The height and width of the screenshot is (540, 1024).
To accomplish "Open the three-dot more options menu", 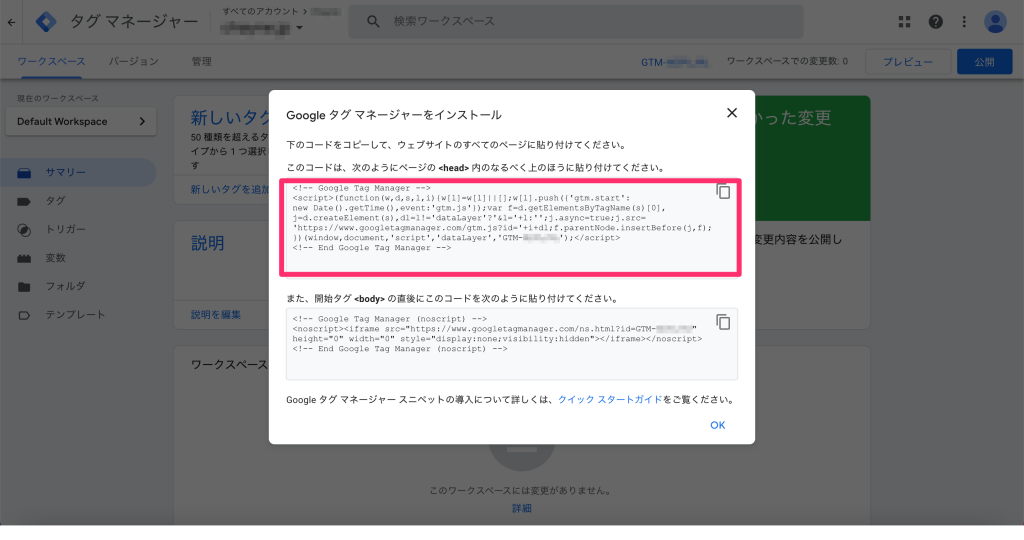I will click(x=964, y=22).
